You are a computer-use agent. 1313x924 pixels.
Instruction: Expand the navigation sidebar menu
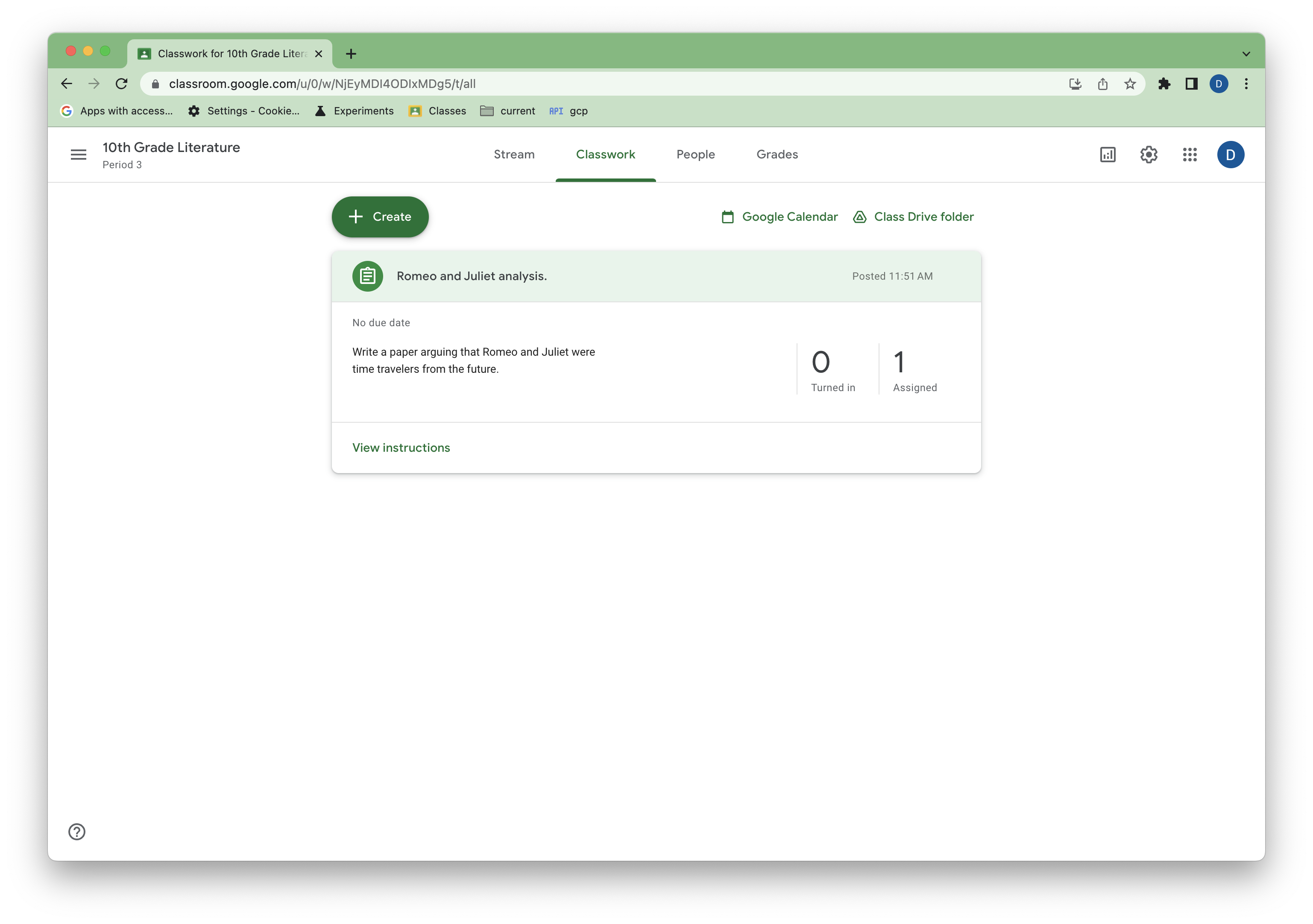(79, 154)
